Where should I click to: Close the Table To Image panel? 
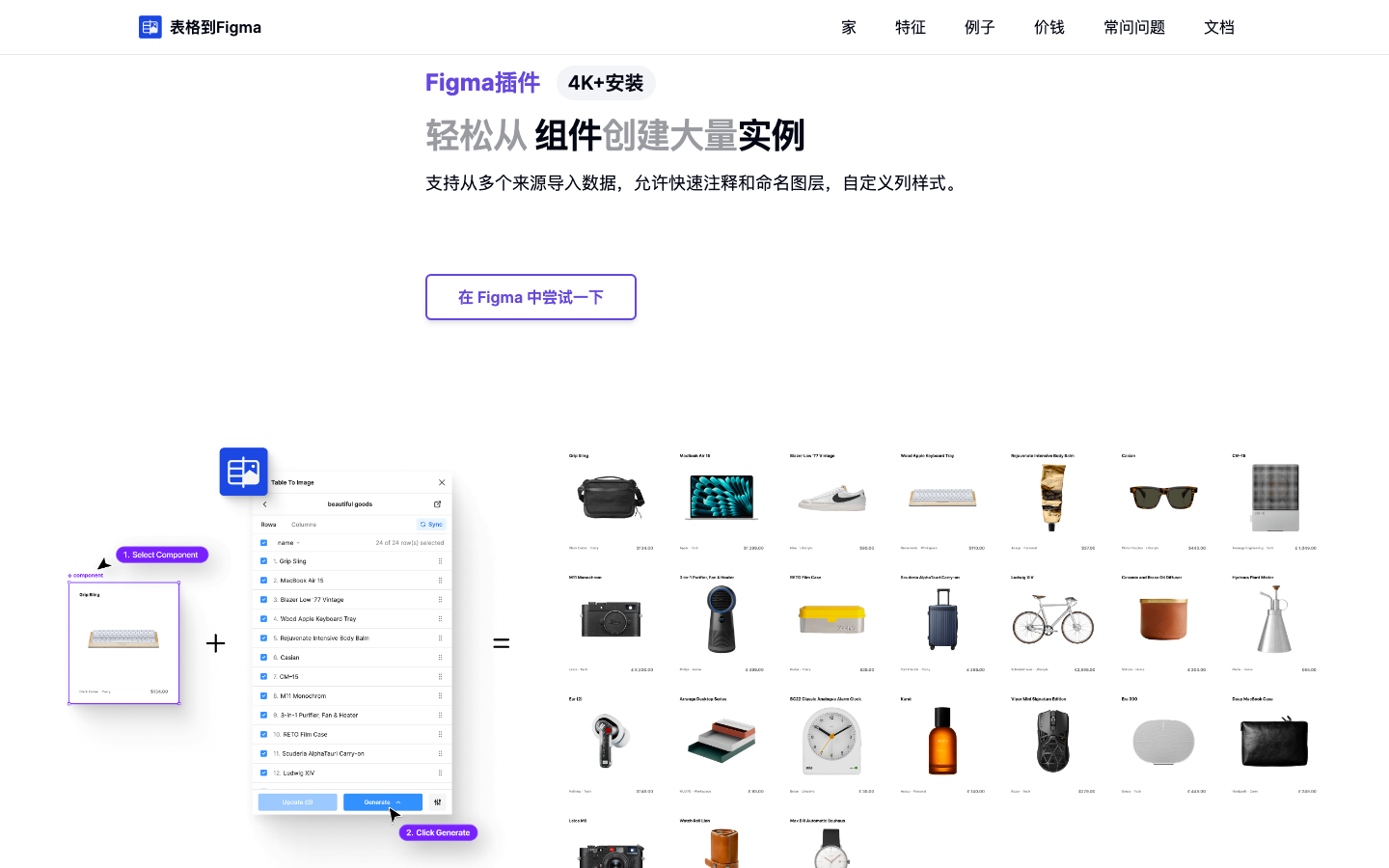[x=441, y=482]
